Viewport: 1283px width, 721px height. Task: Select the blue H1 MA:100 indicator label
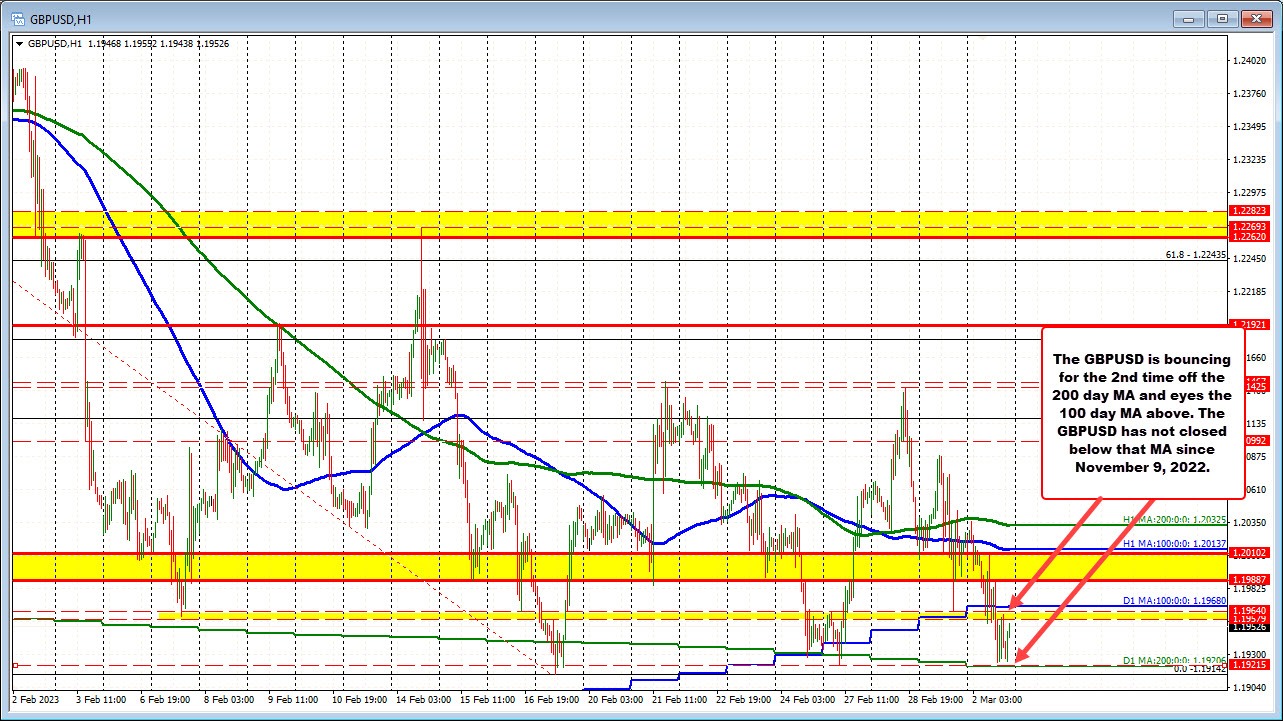[x=1174, y=543]
